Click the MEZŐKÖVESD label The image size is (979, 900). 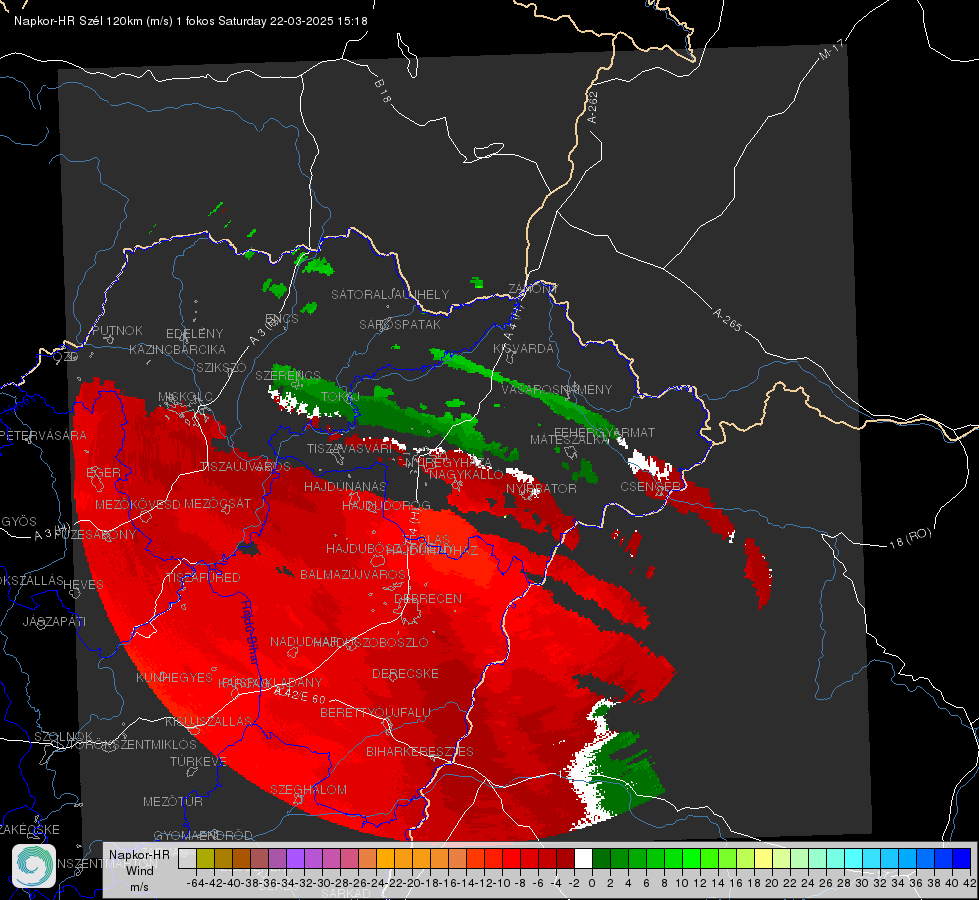tap(138, 504)
